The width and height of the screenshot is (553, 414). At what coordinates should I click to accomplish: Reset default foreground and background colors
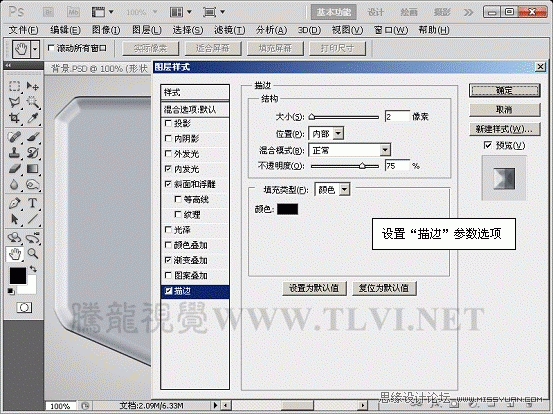pyautogui.click(x=11, y=291)
